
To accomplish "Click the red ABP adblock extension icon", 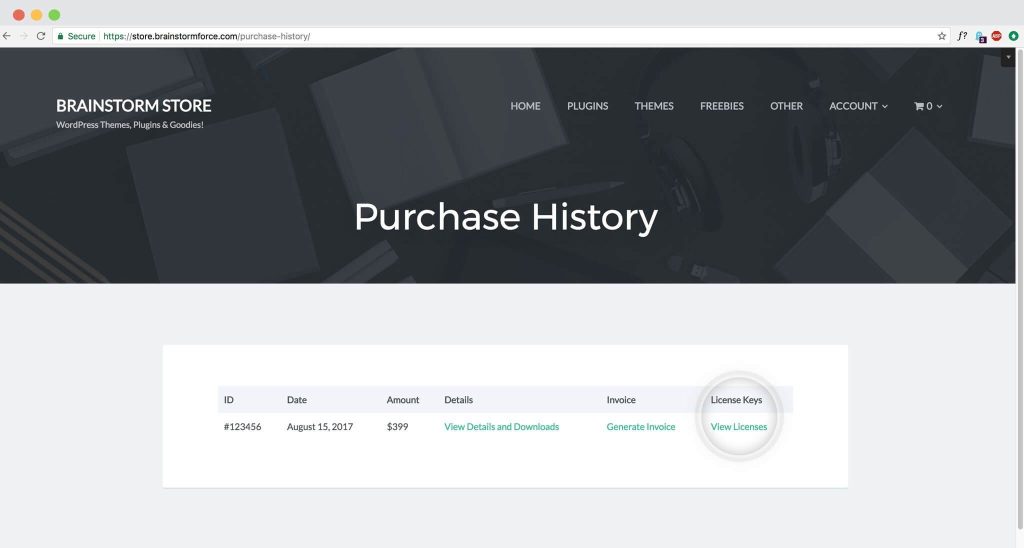I will [x=997, y=36].
